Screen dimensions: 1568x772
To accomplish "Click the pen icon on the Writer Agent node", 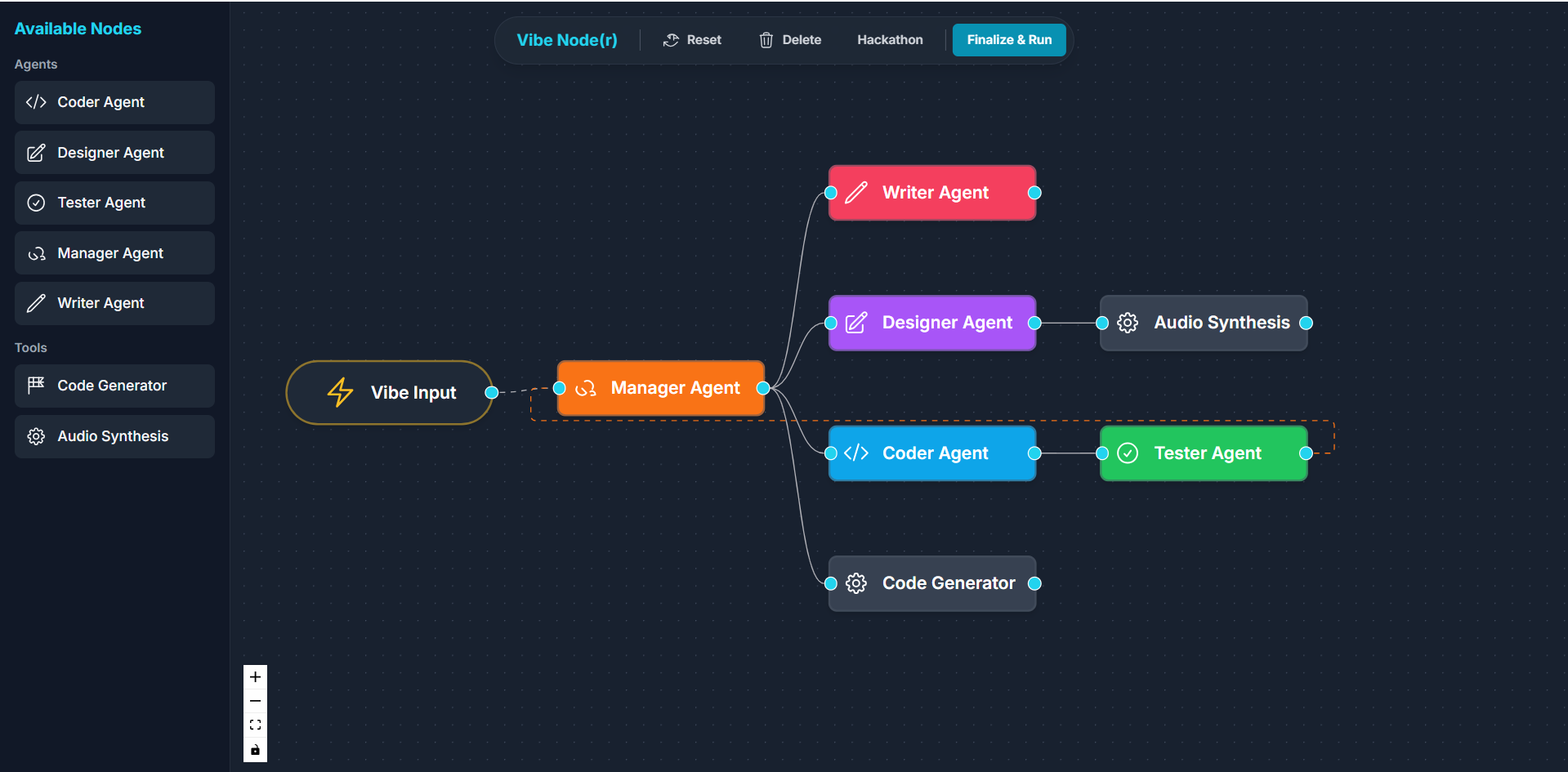I will (855, 193).
